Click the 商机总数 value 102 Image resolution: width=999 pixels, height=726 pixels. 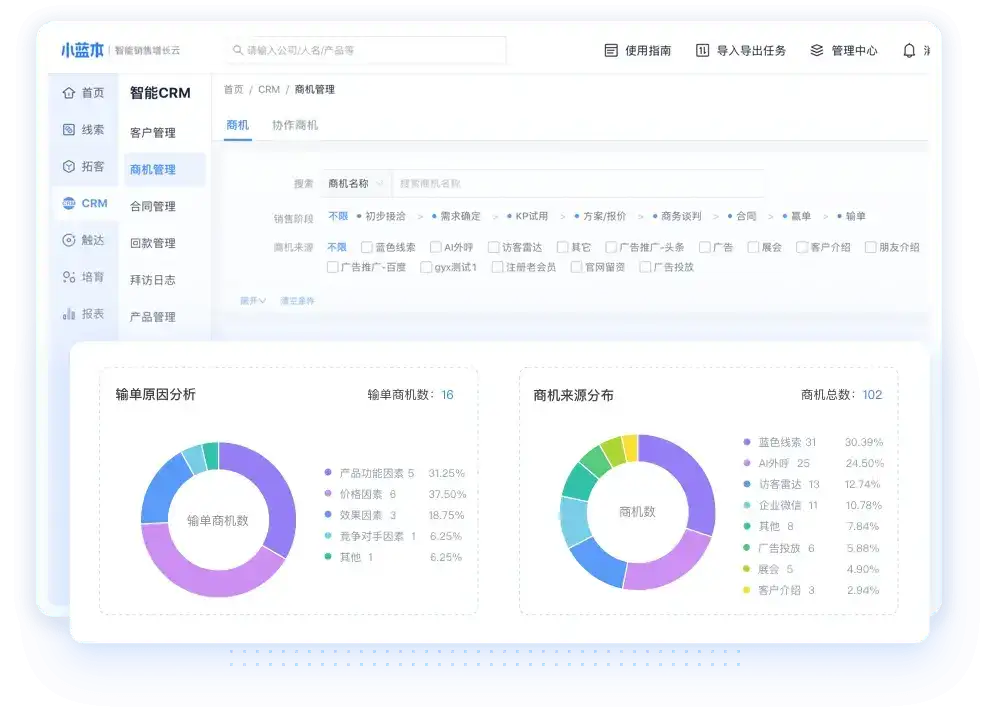coord(872,395)
